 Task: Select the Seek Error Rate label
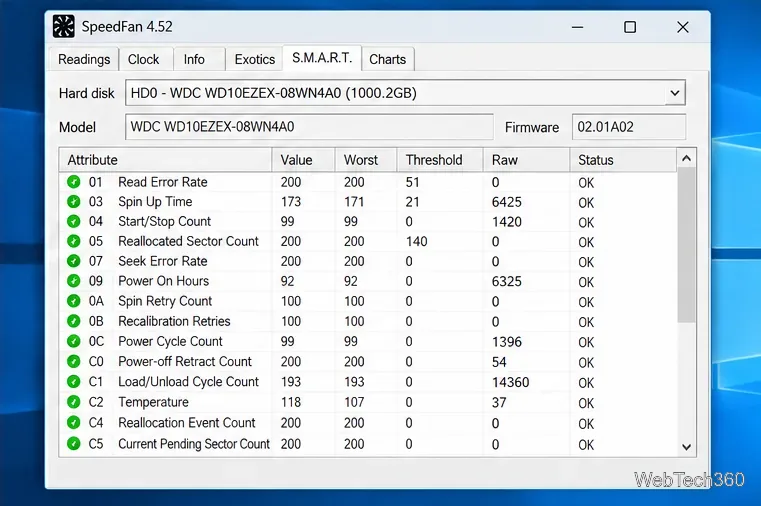163,261
